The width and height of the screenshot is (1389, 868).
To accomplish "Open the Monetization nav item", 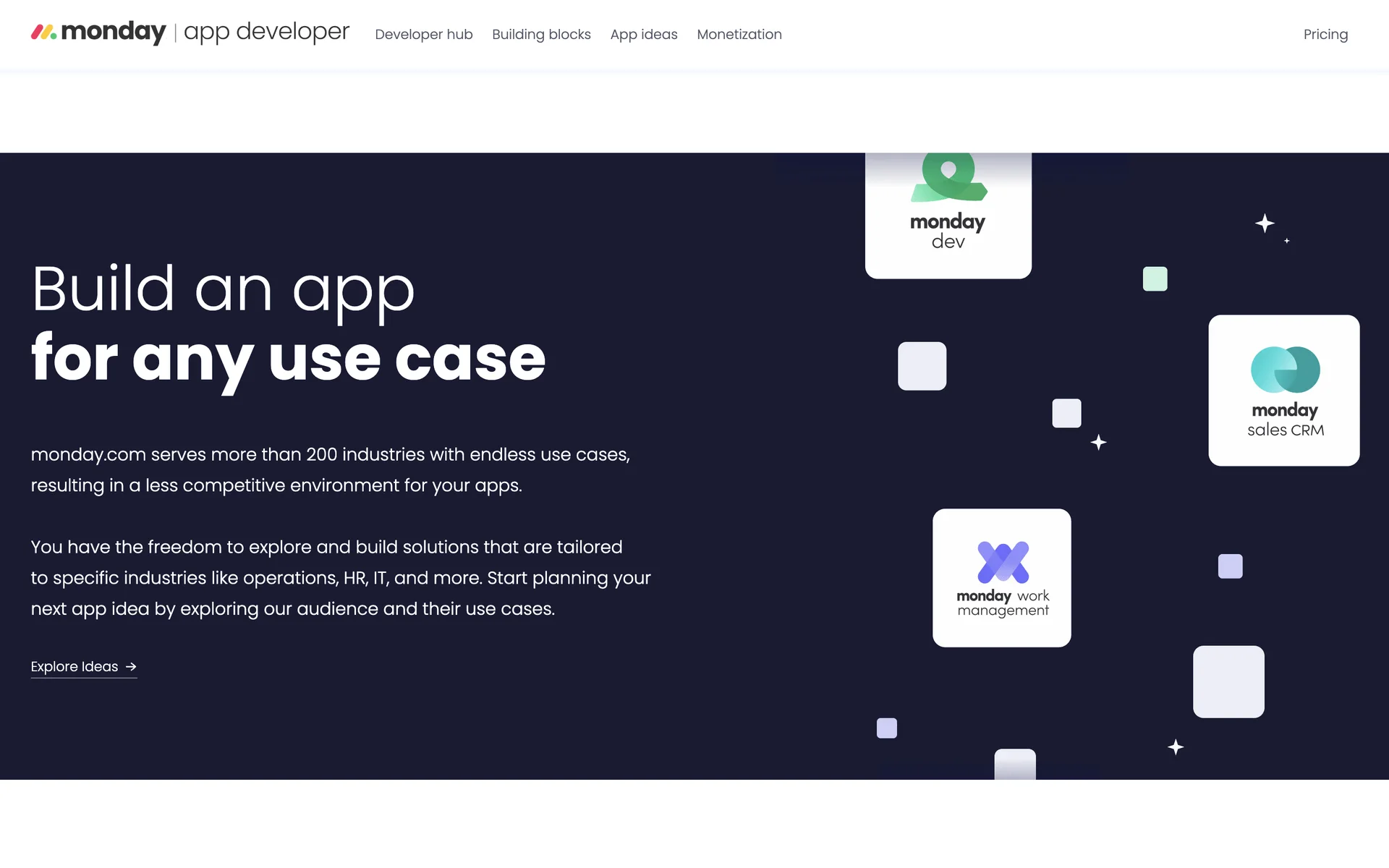I will (739, 34).
